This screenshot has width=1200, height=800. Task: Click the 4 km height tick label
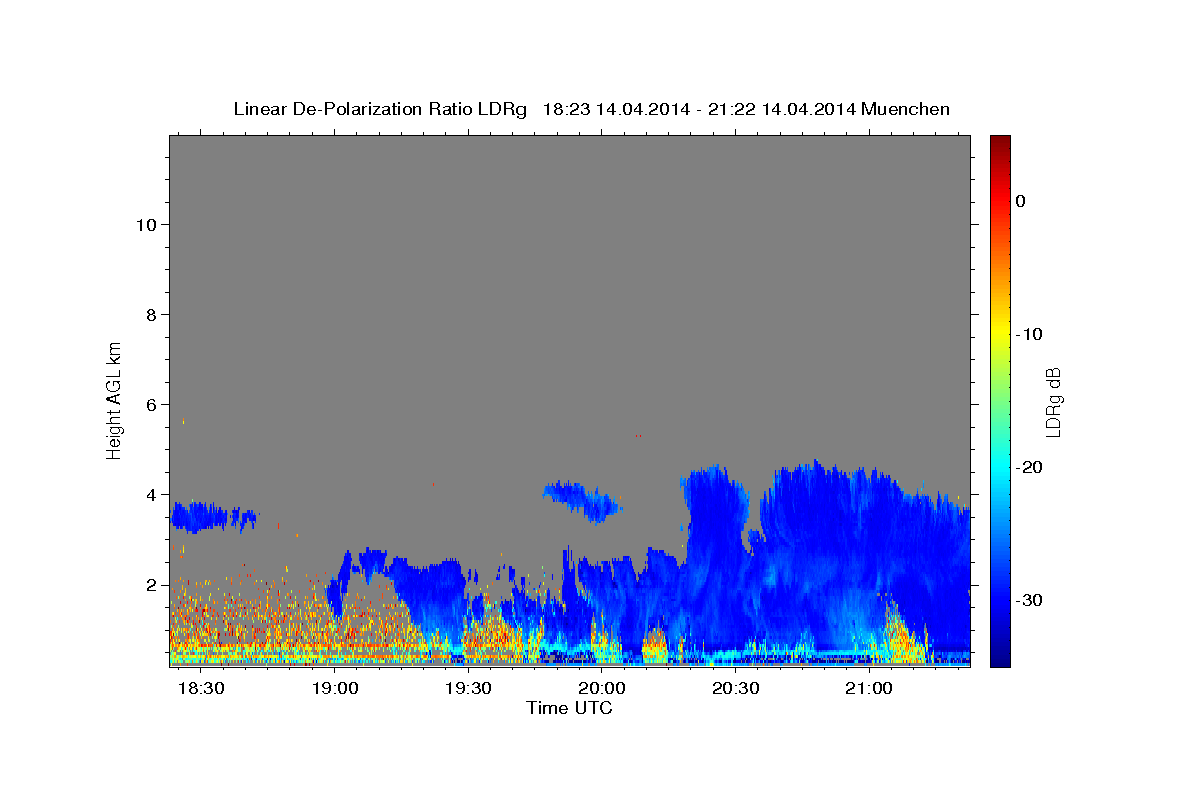point(150,495)
